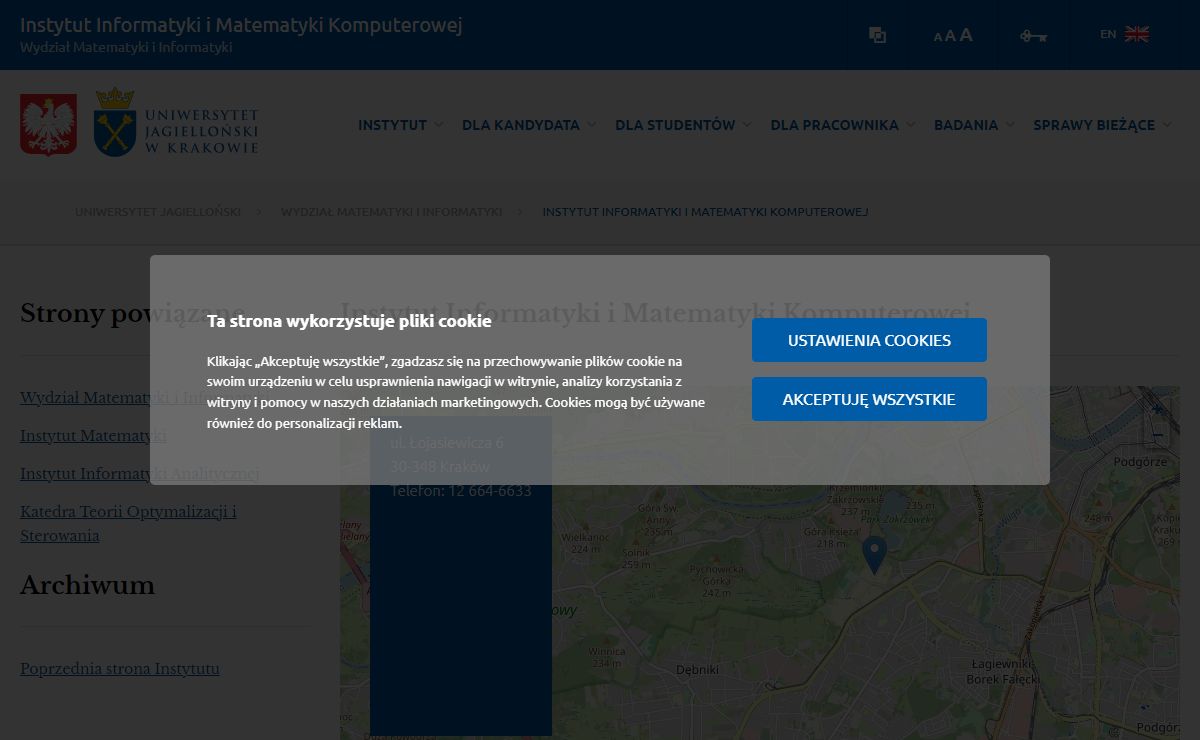Click the blue map location pin

click(x=874, y=554)
